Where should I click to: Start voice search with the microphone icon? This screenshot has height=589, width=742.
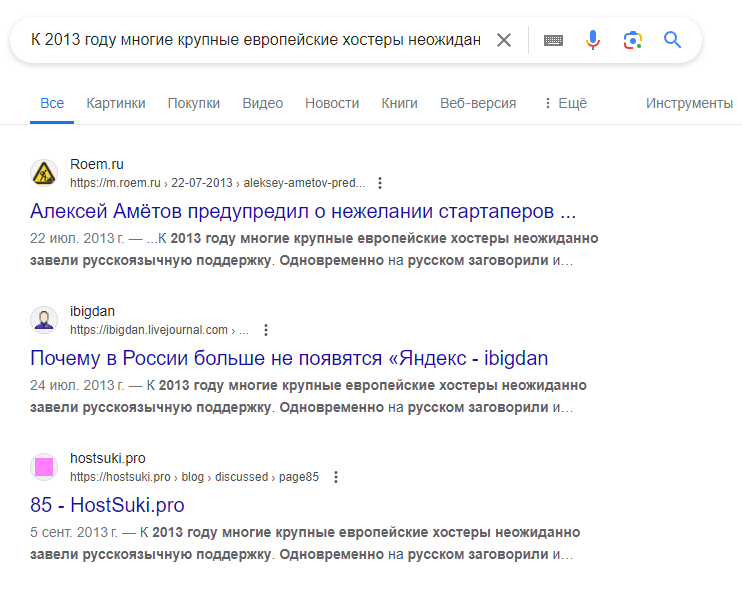(x=592, y=40)
